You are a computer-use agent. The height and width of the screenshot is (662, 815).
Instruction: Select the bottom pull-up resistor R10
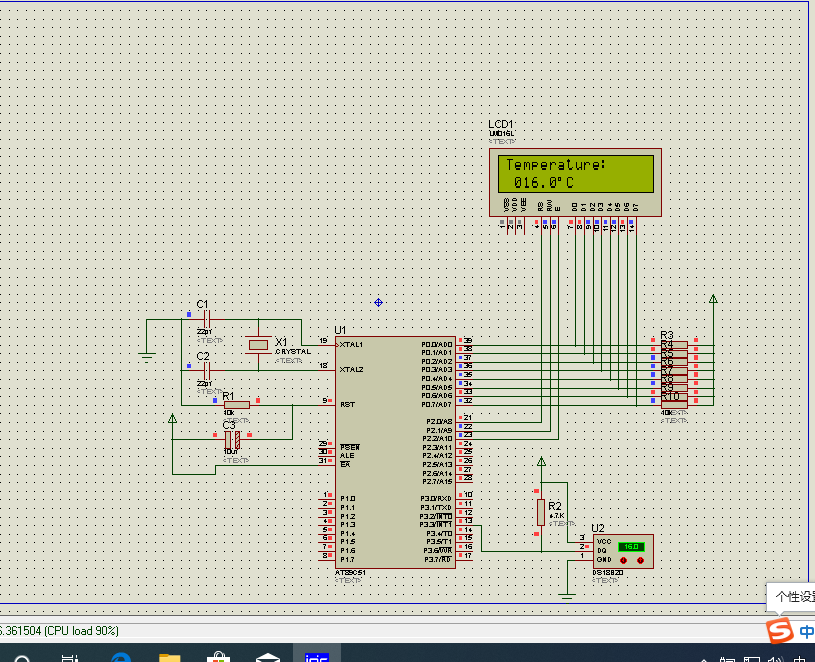674,405
